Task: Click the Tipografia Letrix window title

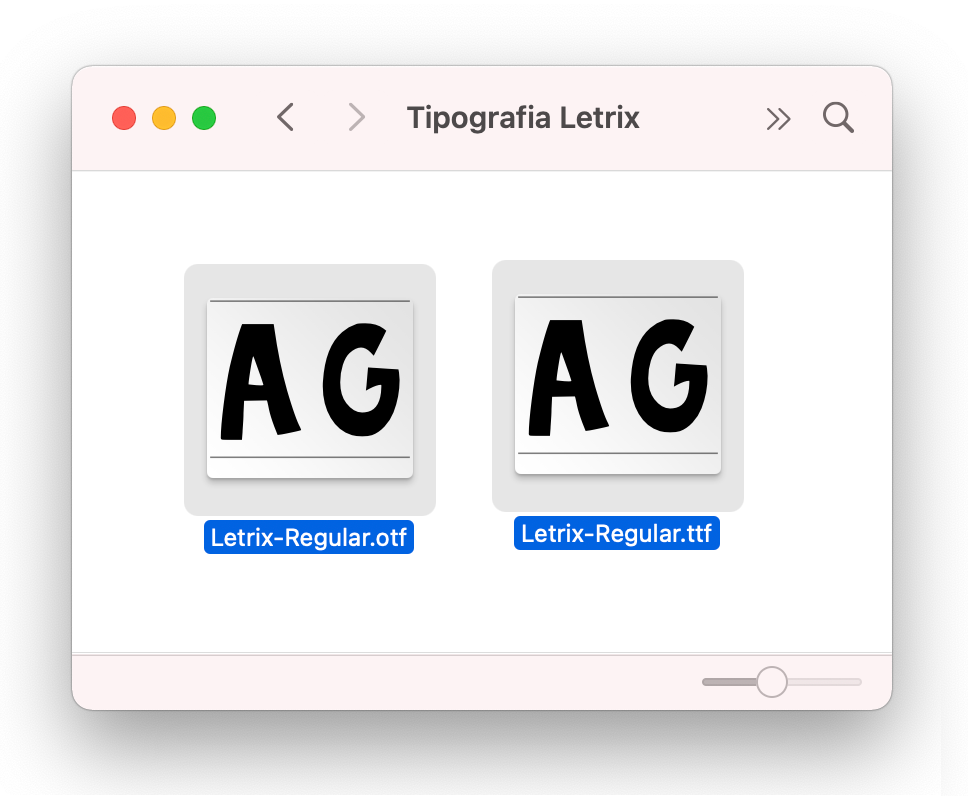Action: coord(523,118)
